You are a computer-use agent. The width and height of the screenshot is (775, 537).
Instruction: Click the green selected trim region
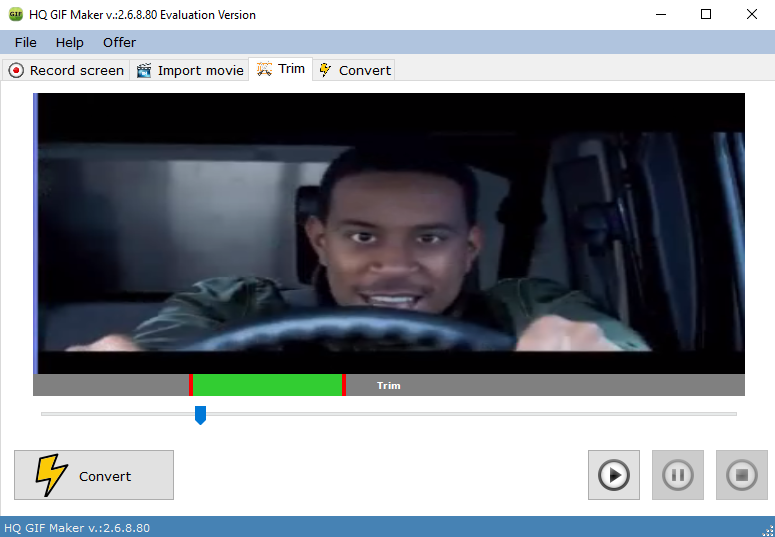(x=267, y=385)
